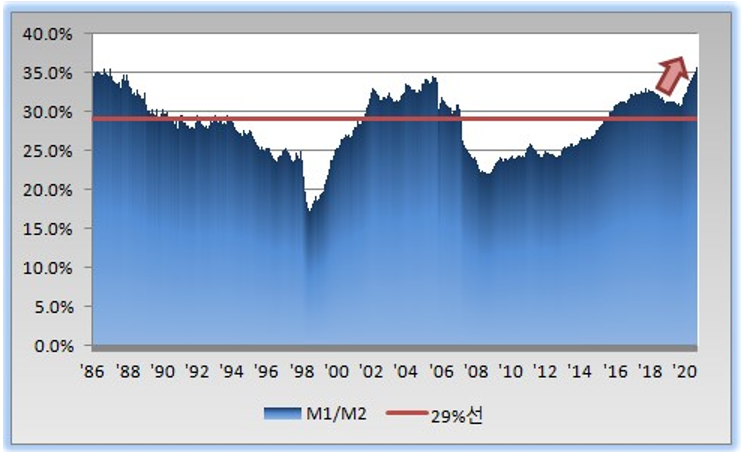Click the 0.0% y-axis label
This screenshot has width=741, height=452.
coord(54,346)
